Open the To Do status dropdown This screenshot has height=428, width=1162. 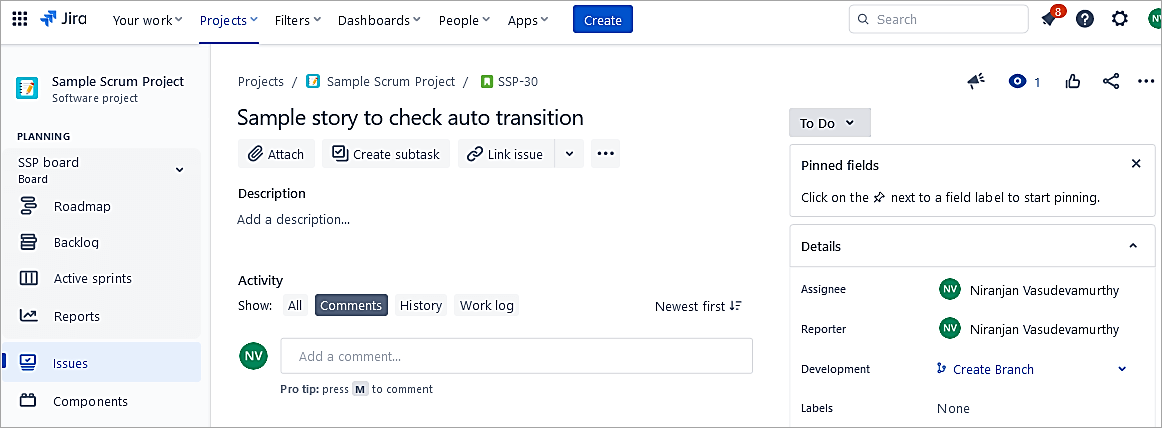point(829,123)
